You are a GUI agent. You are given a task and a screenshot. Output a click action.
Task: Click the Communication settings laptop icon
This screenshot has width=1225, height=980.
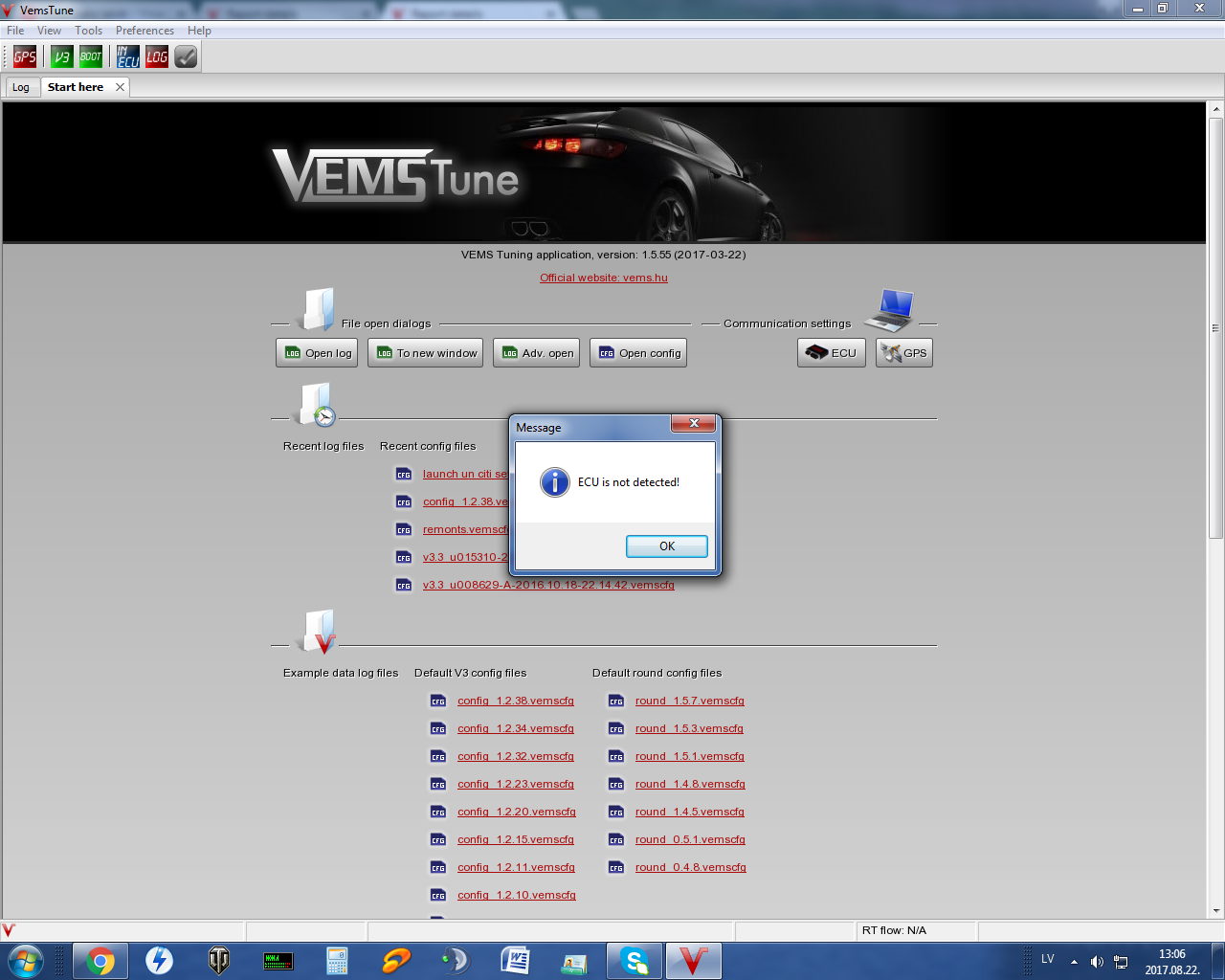[891, 310]
